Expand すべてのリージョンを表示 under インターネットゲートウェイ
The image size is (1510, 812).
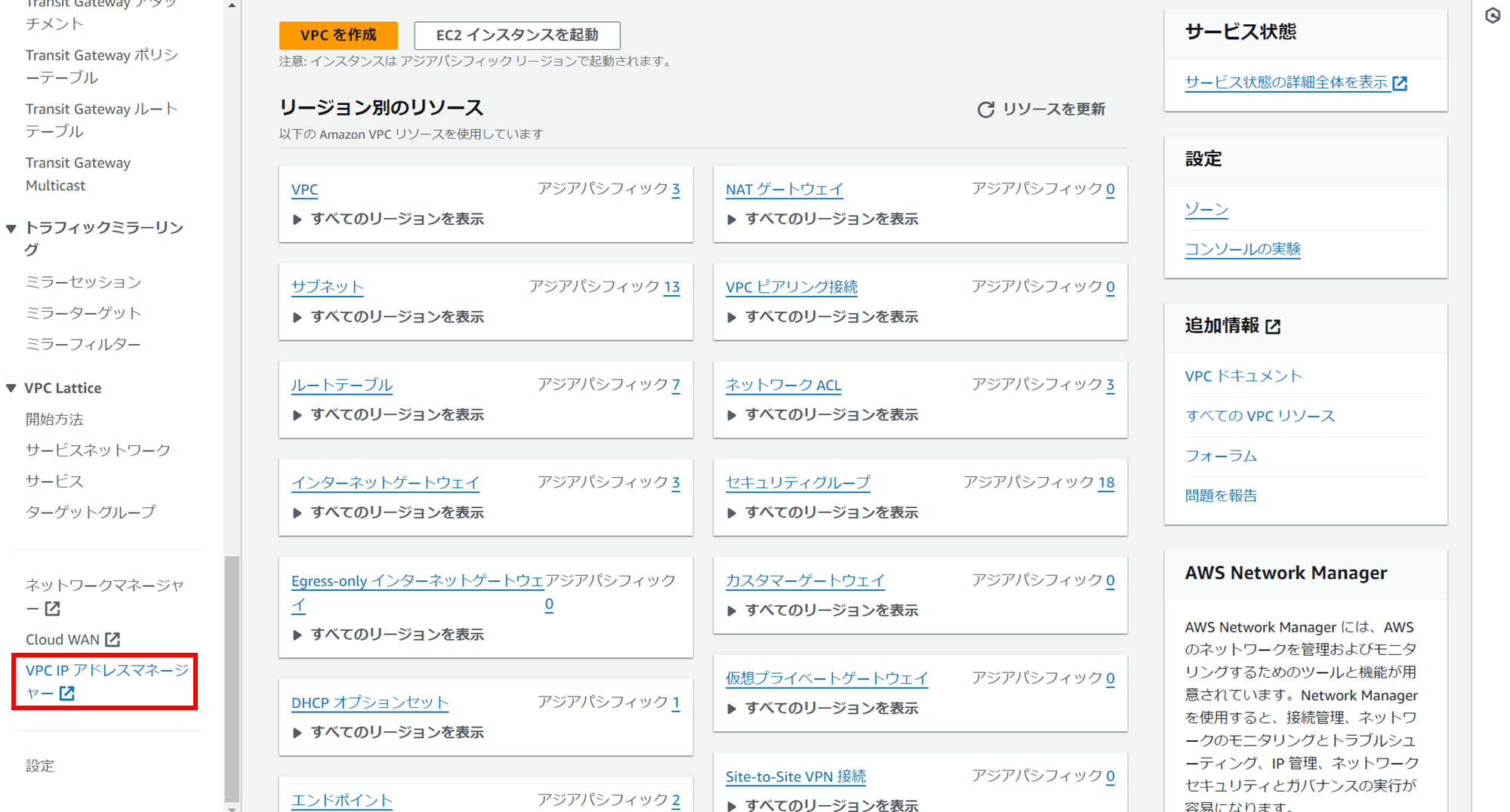pyautogui.click(x=388, y=512)
